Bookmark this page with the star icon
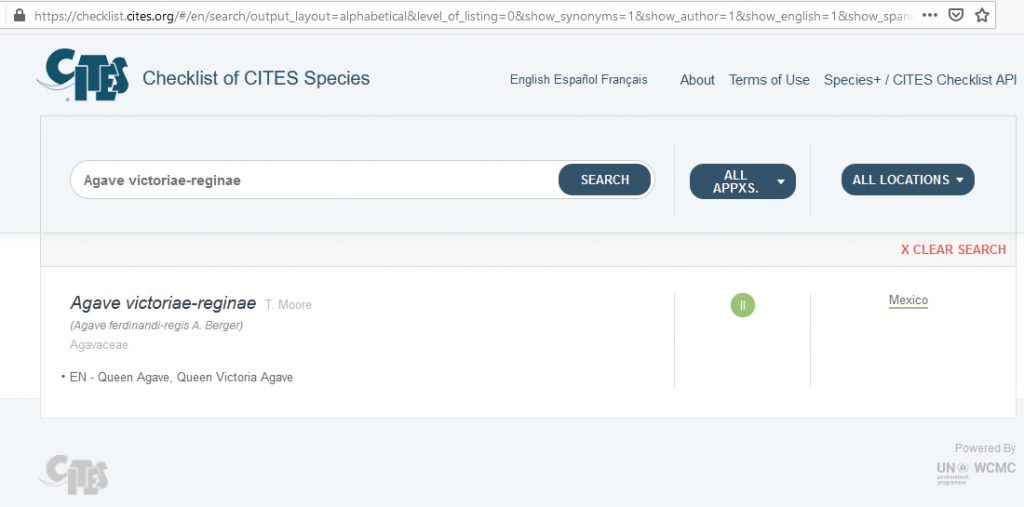The image size is (1024, 507). (982, 14)
